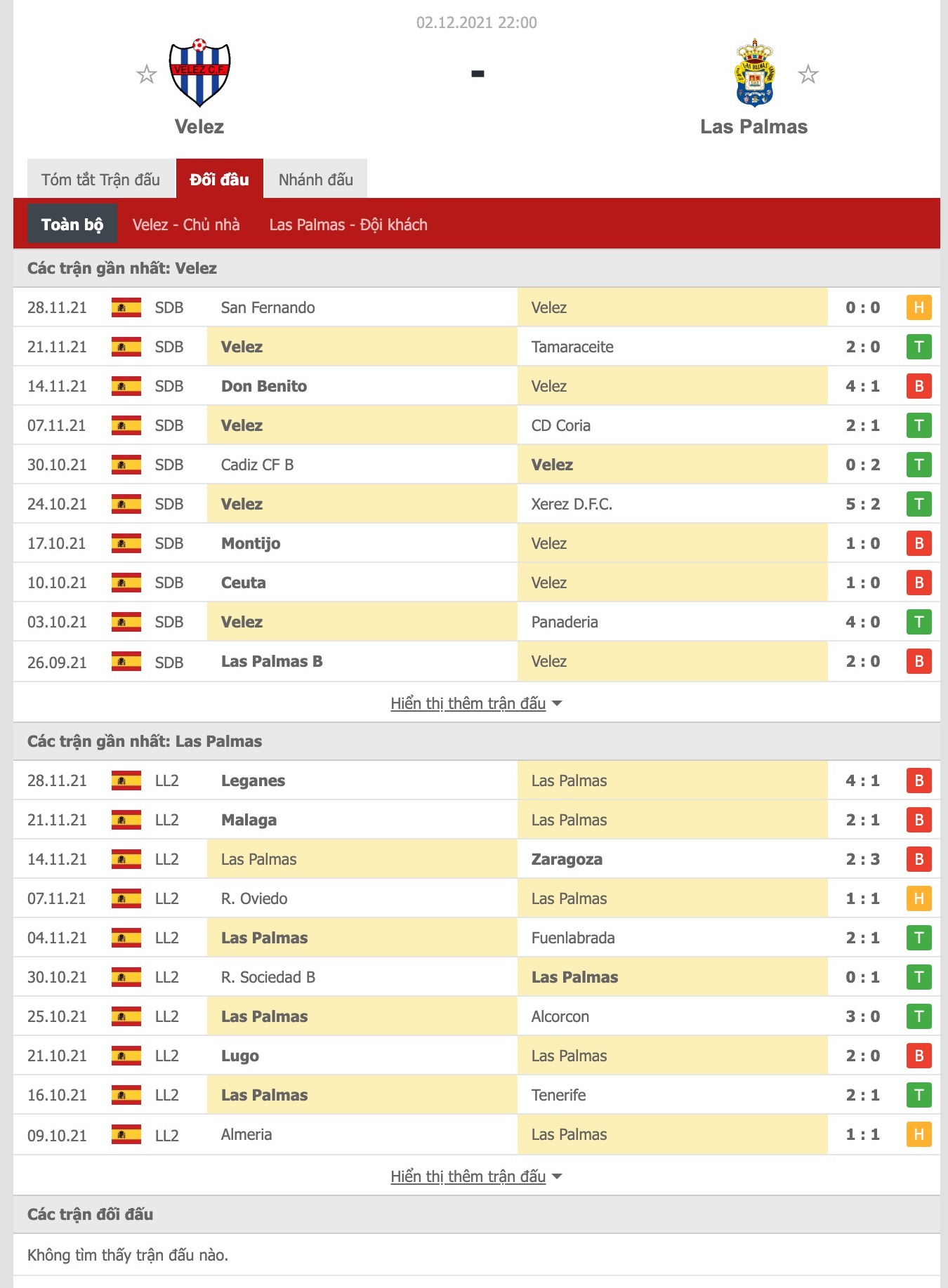Screen dimensions: 948x1288
Task: Click the 3 : 0 score vs Alcorcon
Action: click(862, 1016)
